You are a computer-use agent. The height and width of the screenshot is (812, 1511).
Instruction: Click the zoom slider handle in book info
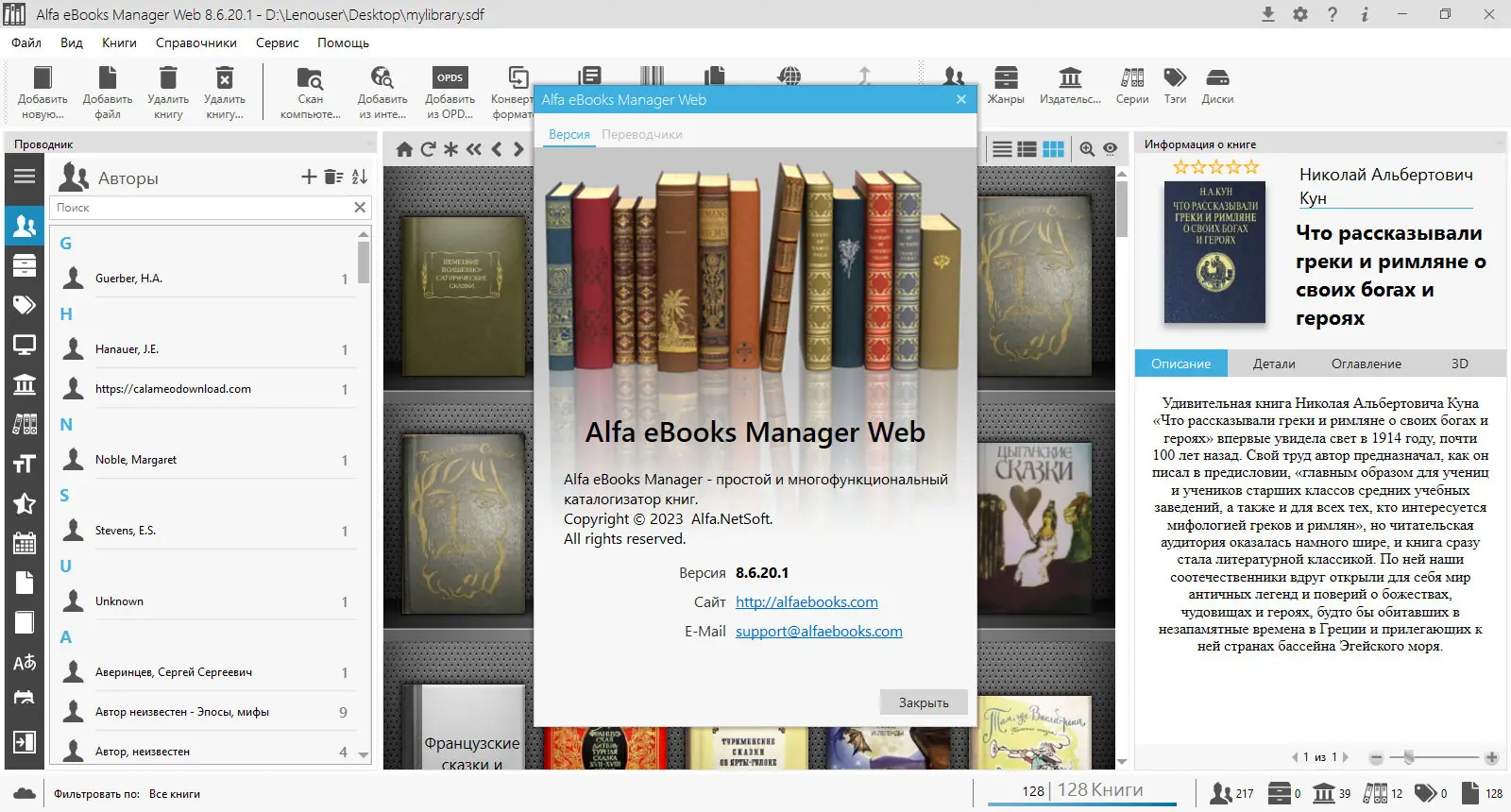[x=1409, y=757]
